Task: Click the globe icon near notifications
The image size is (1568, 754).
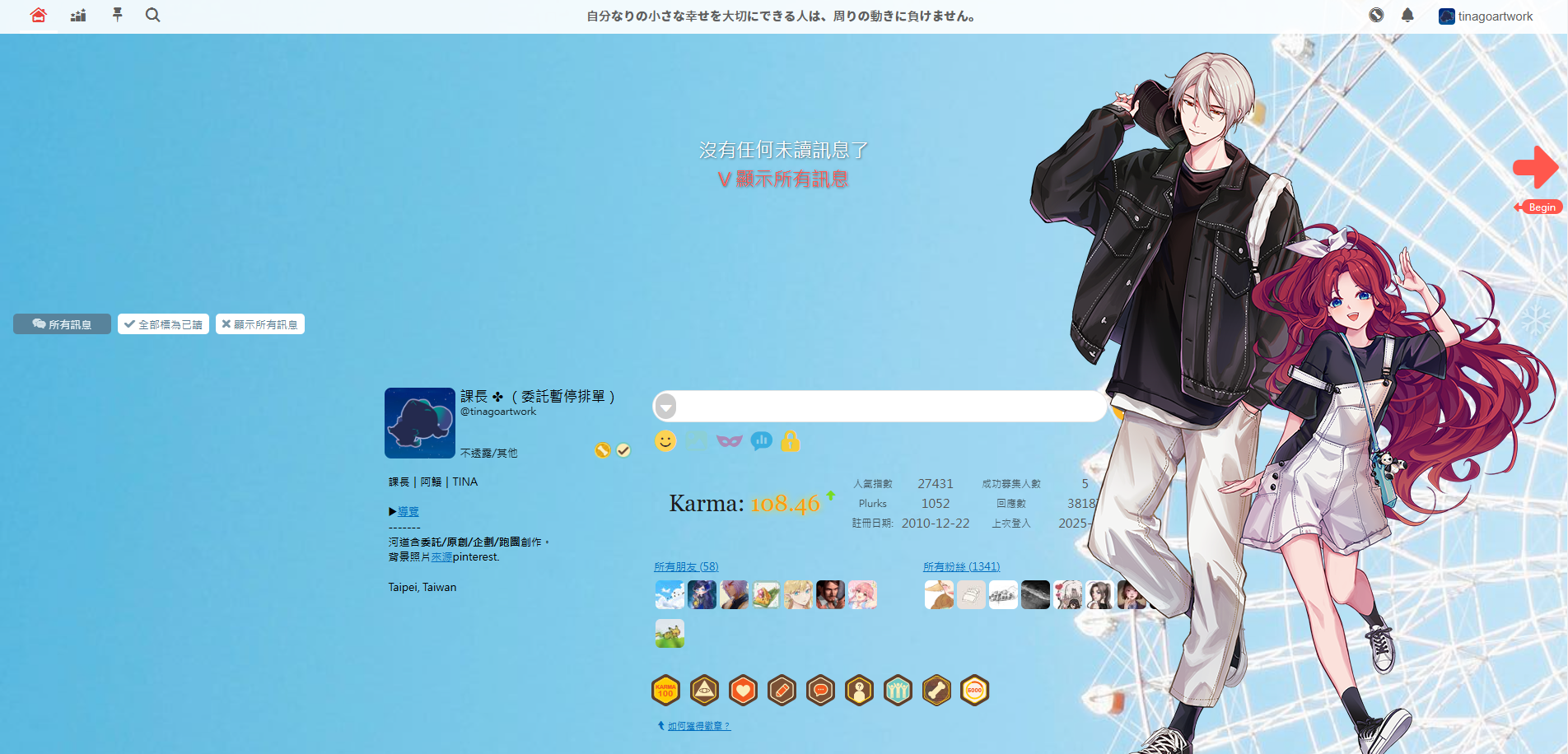Action: (x=1376, y=15)
